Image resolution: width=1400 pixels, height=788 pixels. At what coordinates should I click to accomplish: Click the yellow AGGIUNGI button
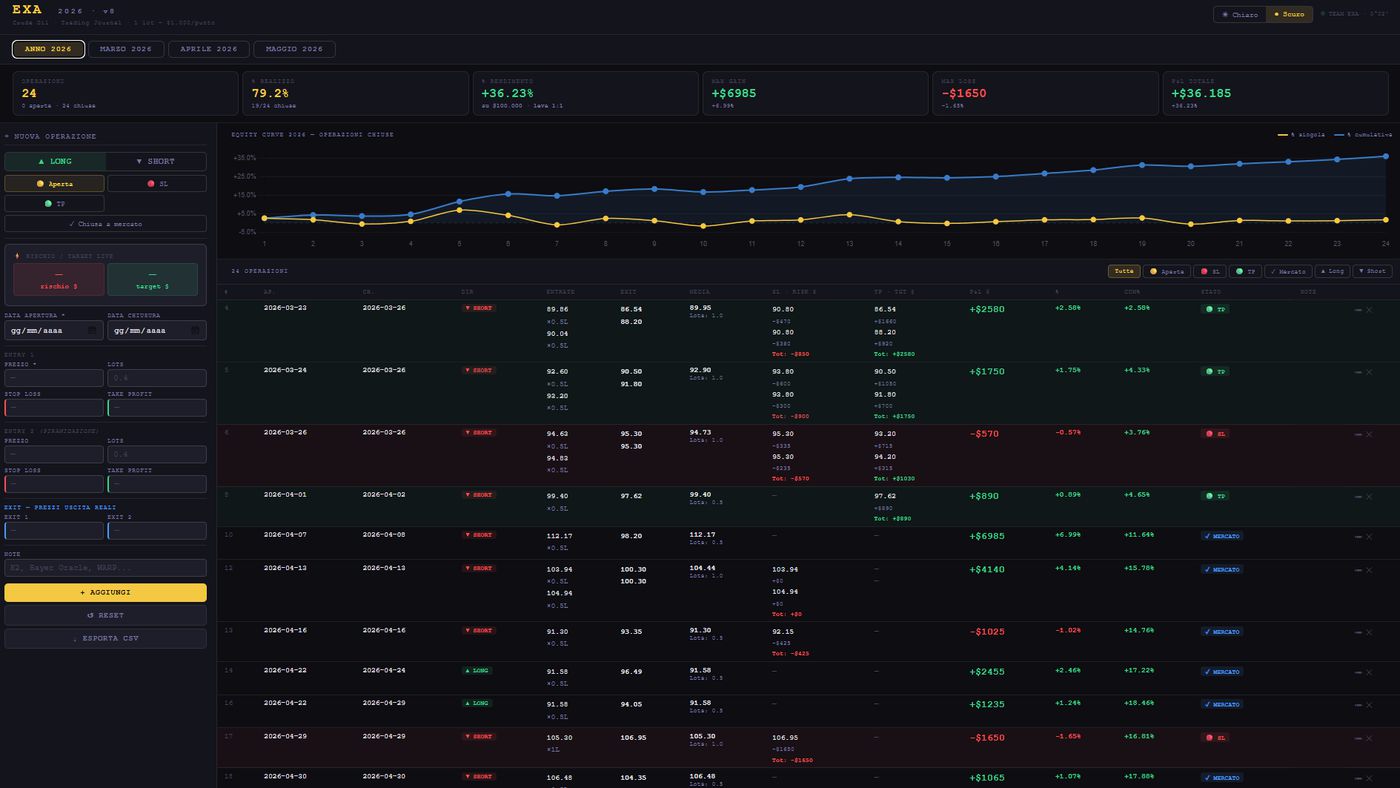coord(105,593)
